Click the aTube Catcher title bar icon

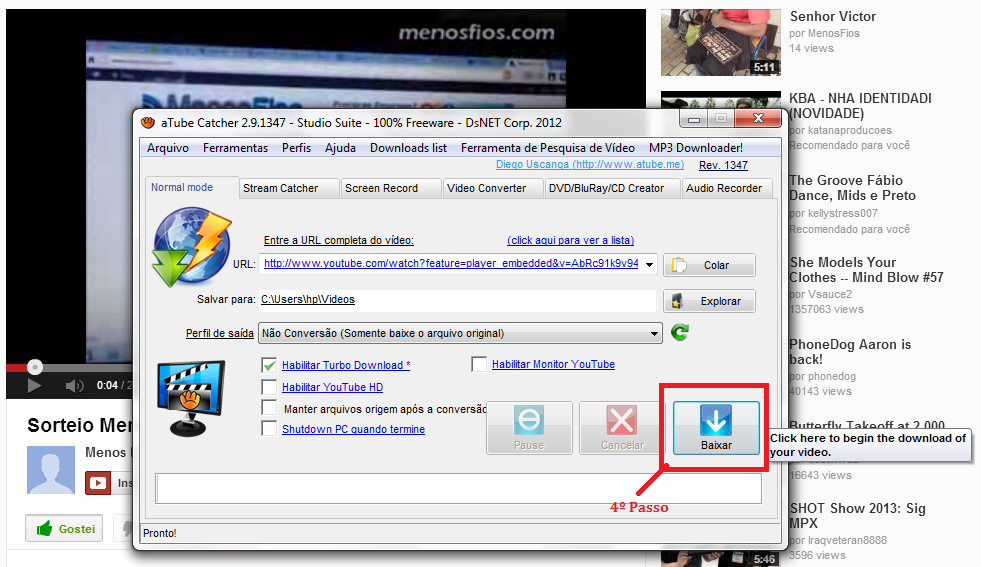coord(148,123)
